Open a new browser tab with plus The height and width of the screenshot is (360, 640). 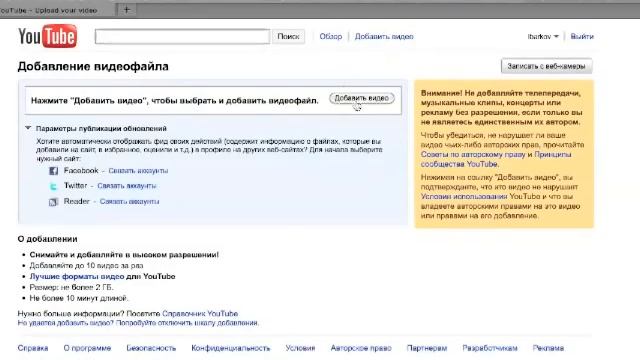click(x=127, y=10)
